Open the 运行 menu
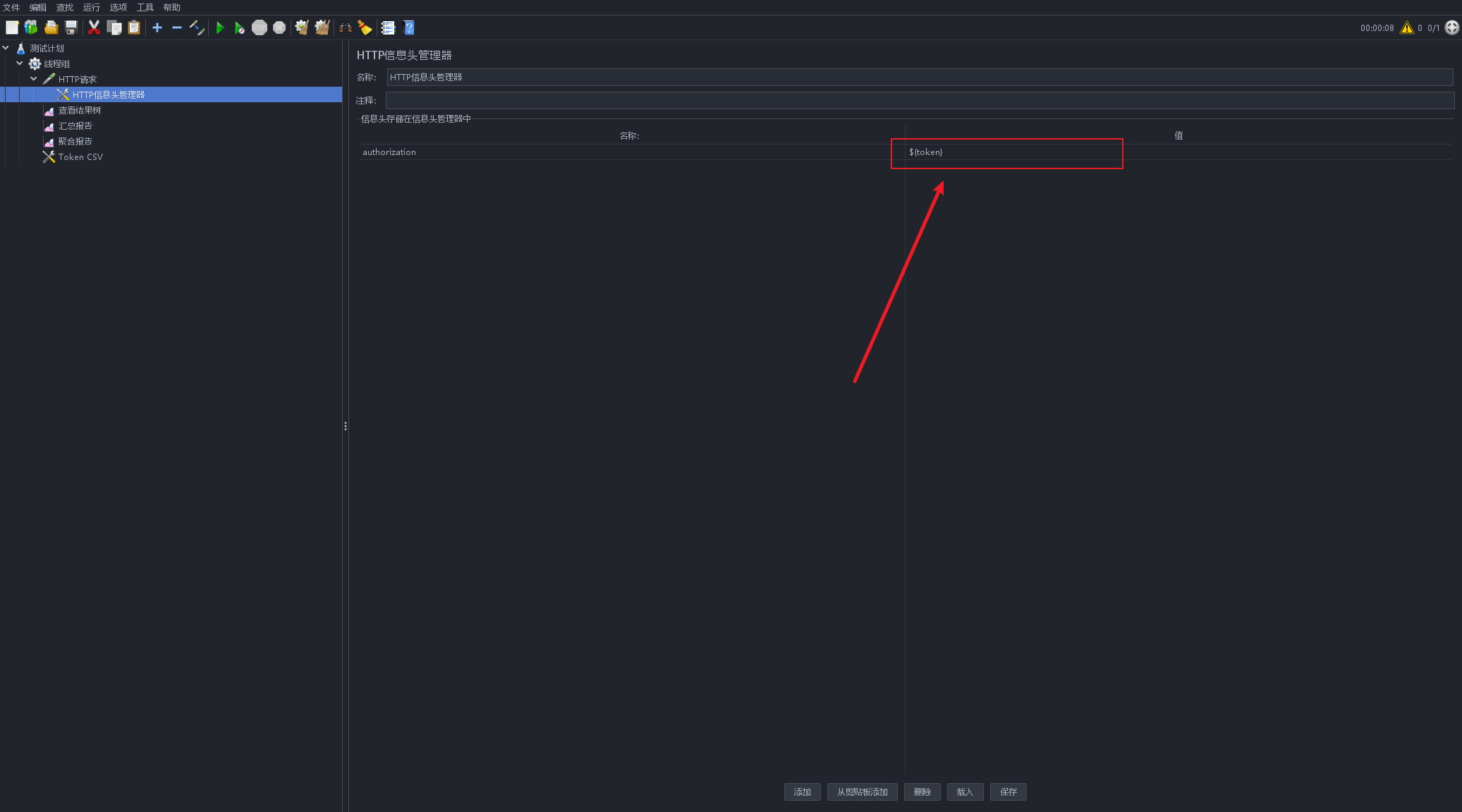 [x=91, y=7]
